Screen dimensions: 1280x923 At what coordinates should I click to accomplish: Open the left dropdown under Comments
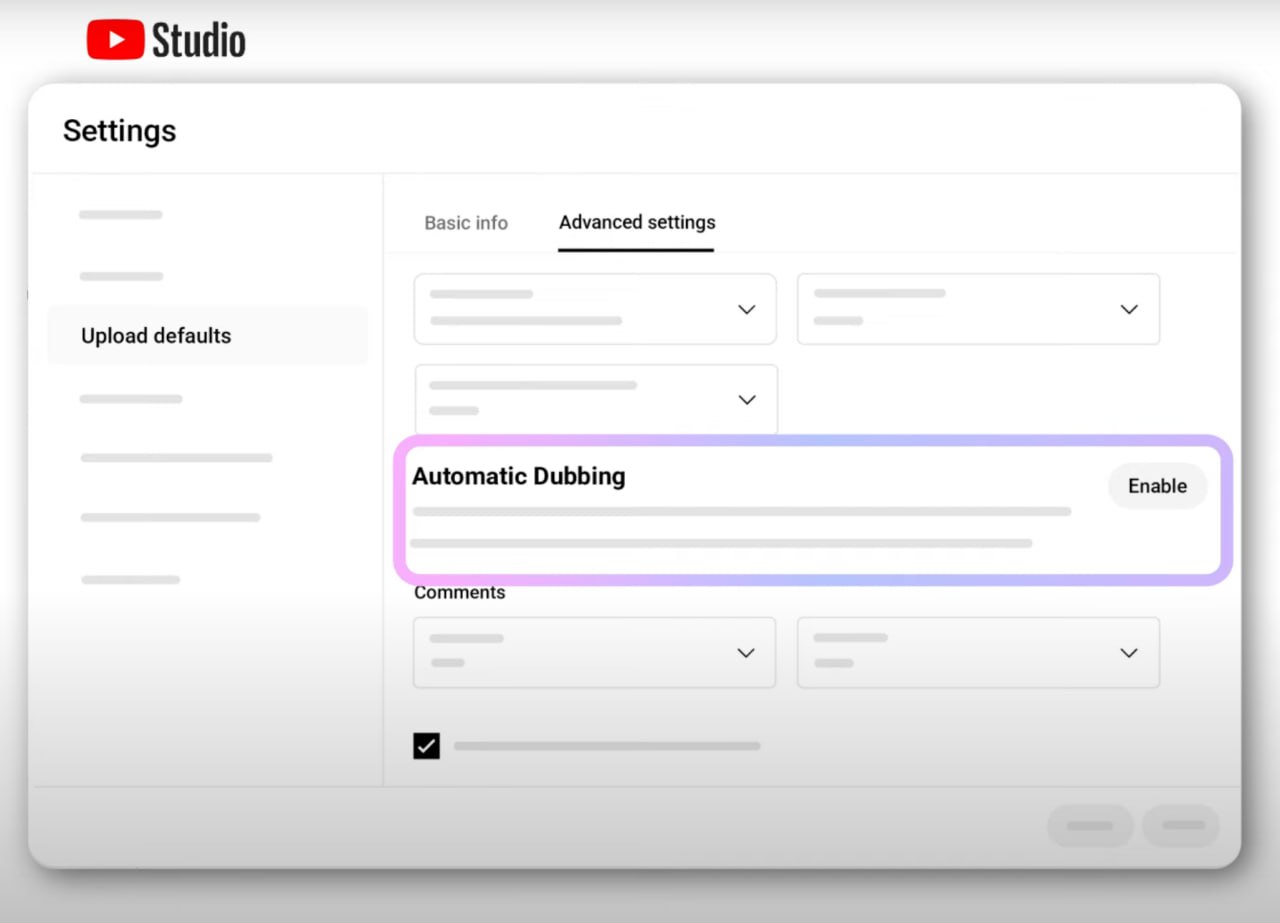coord(595,652)
